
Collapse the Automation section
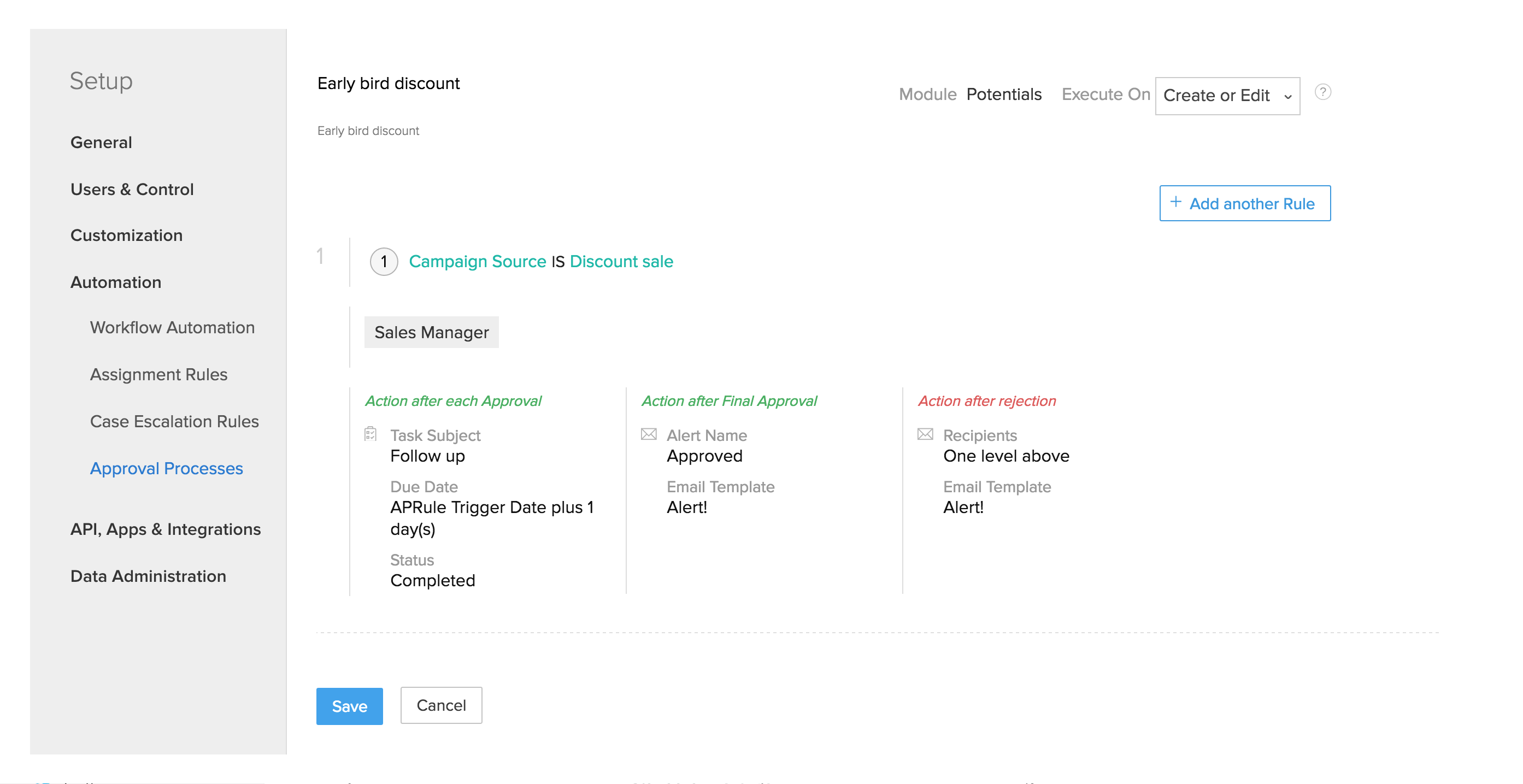tap(116, 282)
